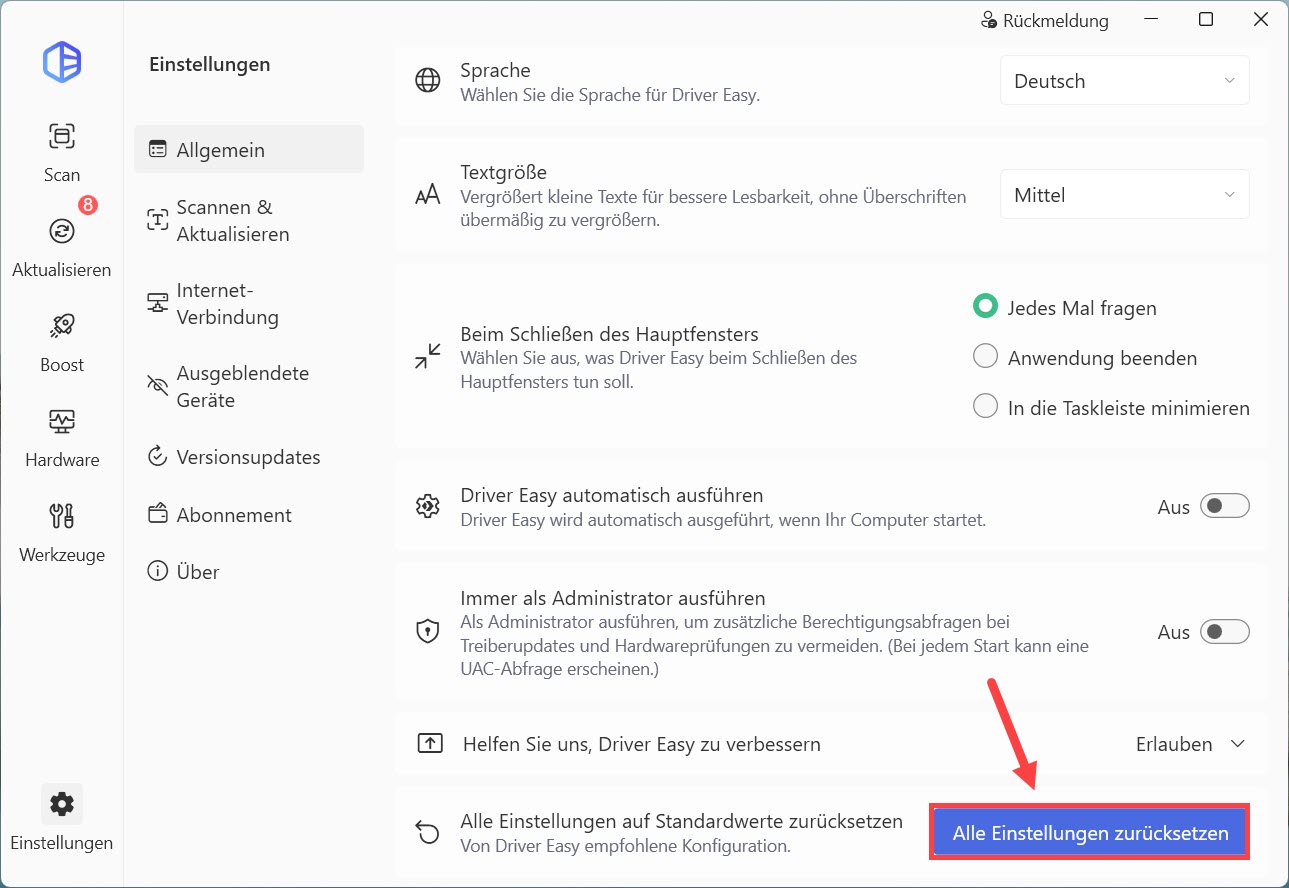Switch to Scannen & Aktualisieren settings tab
This screenshot has height=888, width=1289.
click(x=249, y=220)
